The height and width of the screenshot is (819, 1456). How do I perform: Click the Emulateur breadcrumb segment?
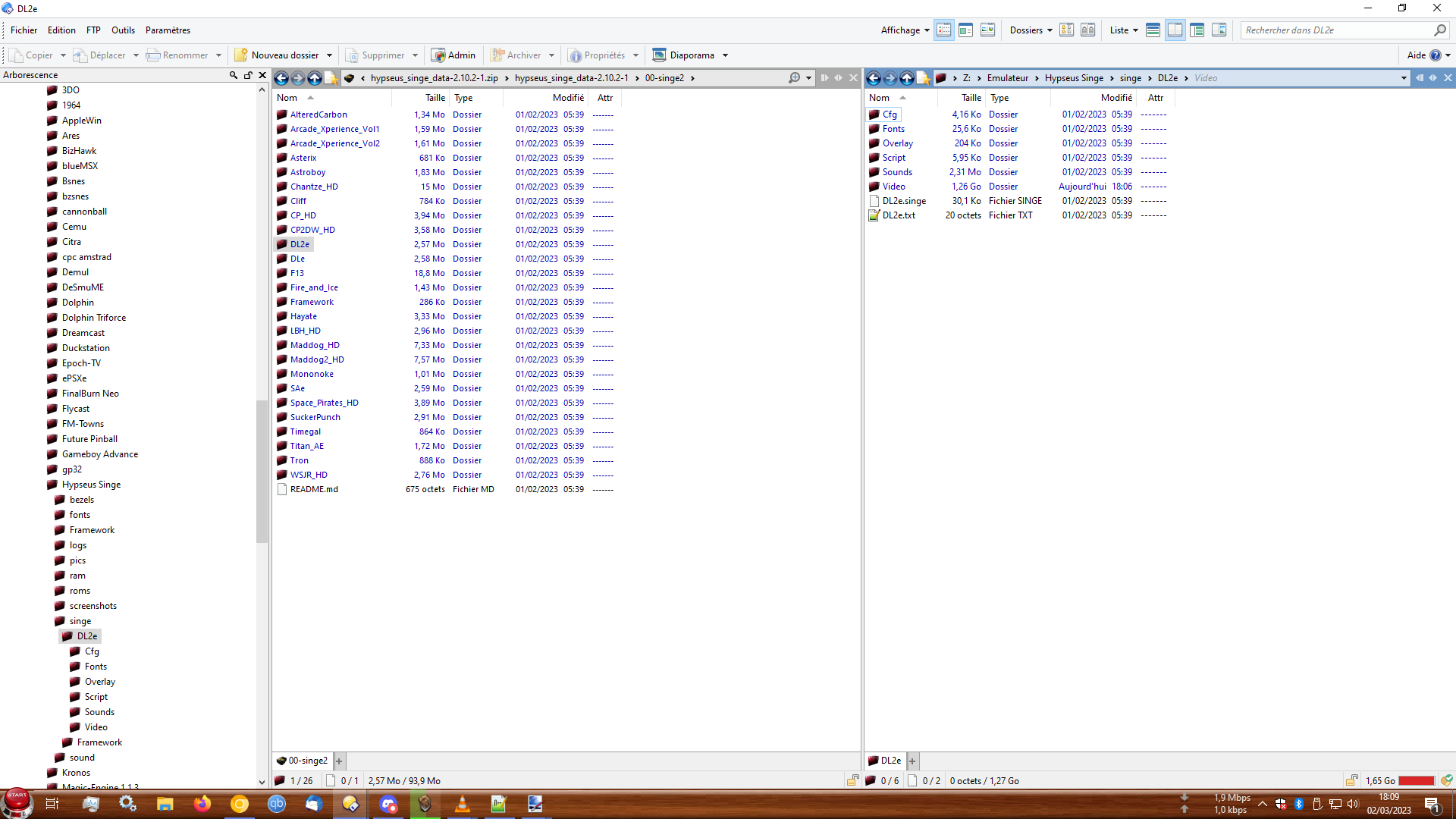coord(1007,78)
